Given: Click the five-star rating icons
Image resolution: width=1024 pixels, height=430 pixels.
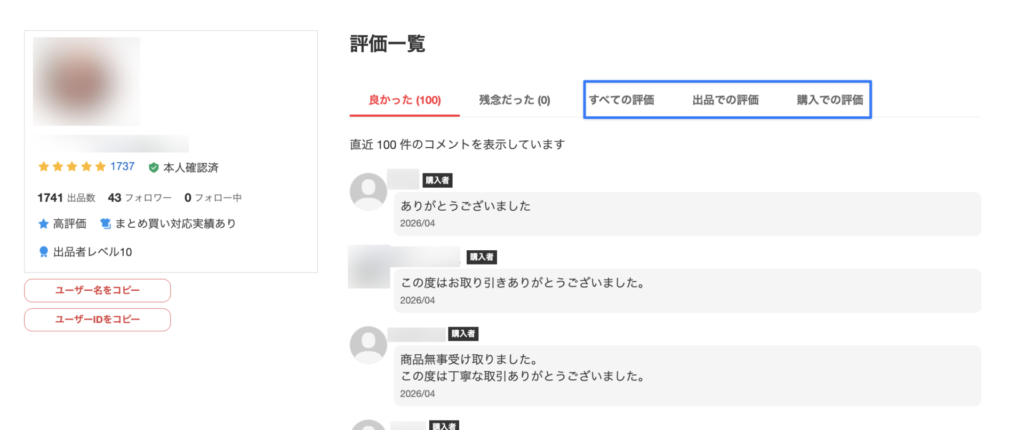Looking at the screenshot, I should [71, 167].
